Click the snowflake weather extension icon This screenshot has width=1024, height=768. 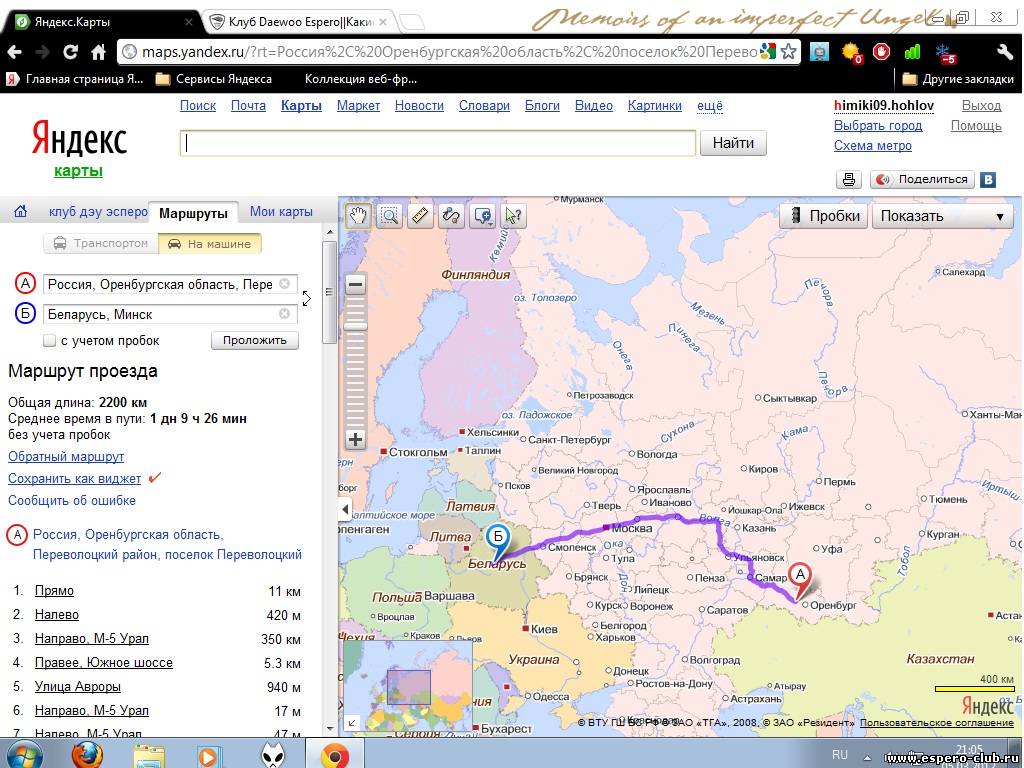pos(944,52)
